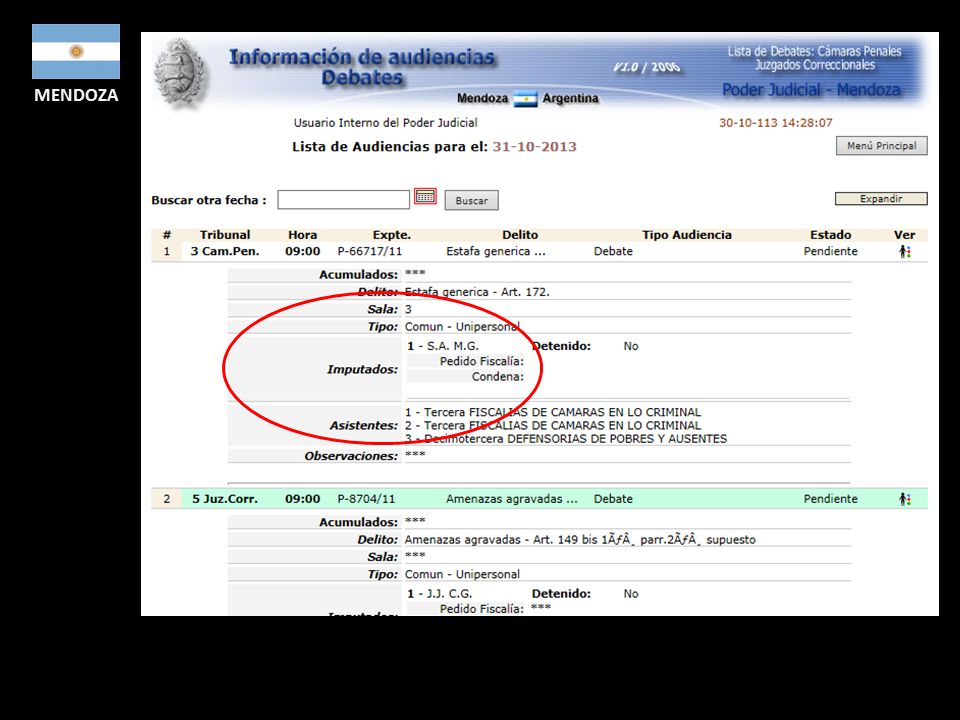Select tribunal cell 3 Cam.Pen.
The image size is (960, 720).
click(x=225, y=252)
